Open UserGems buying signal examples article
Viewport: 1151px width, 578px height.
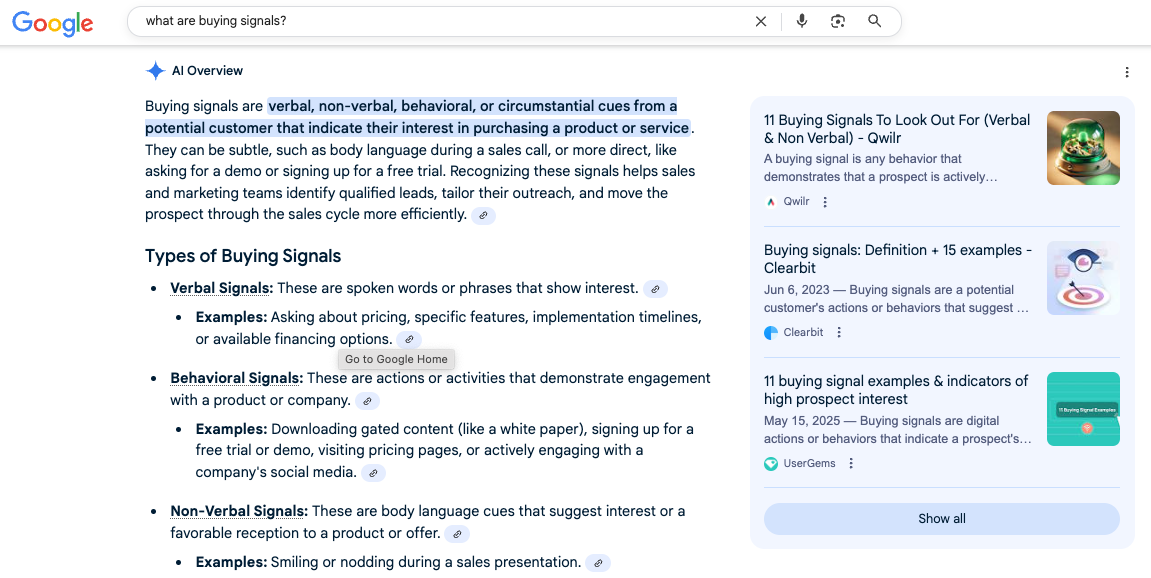click(x=895, y=390)
